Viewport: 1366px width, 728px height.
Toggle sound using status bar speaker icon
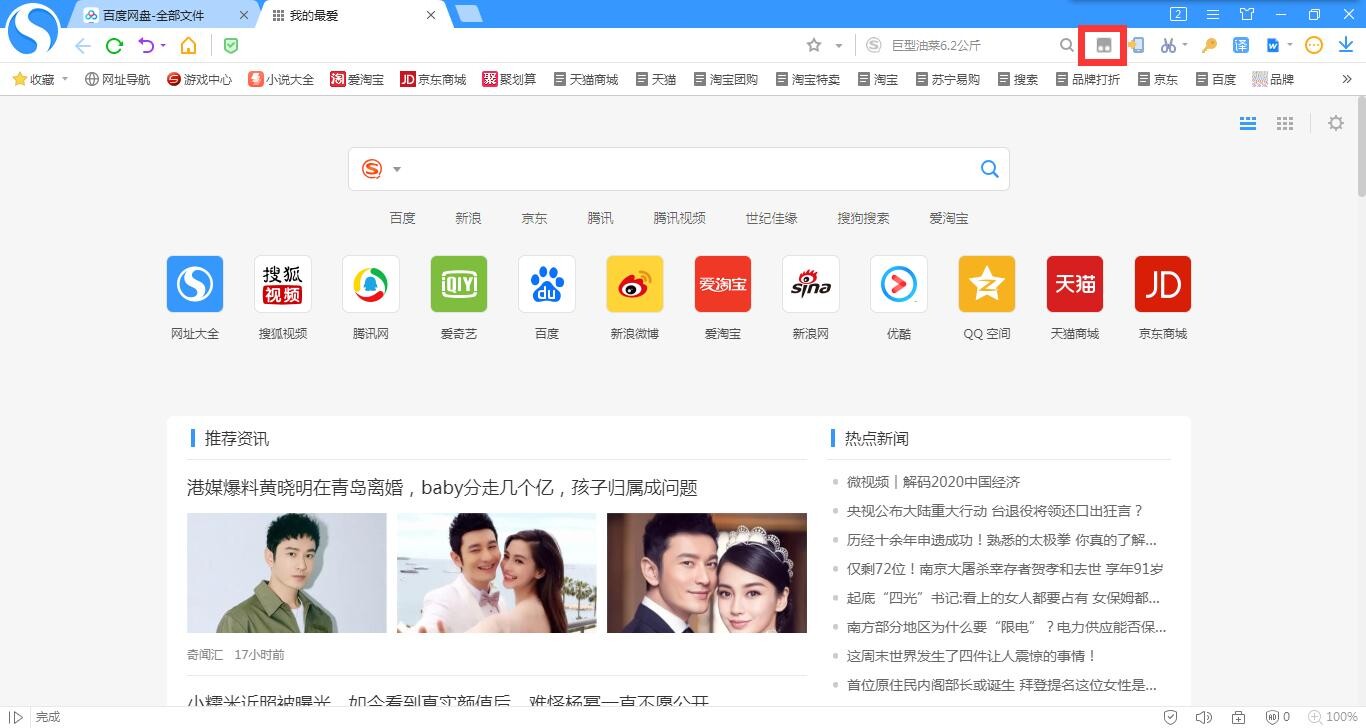click(1203, 717)
